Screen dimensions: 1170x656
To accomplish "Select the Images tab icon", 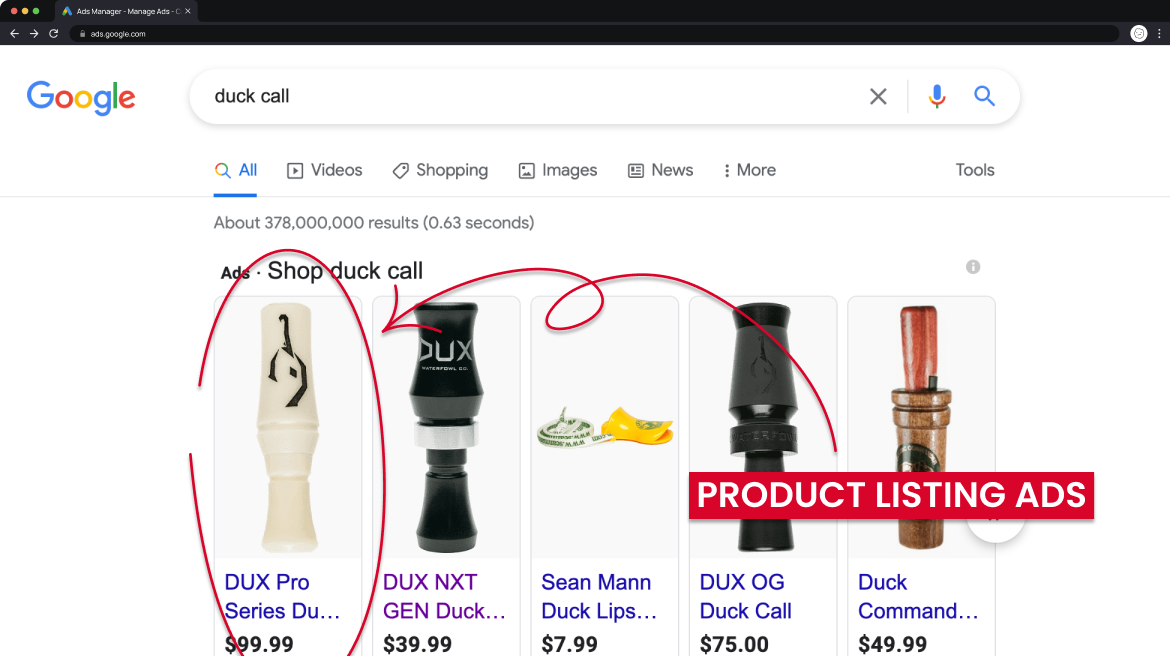I will tap(526, 170).
